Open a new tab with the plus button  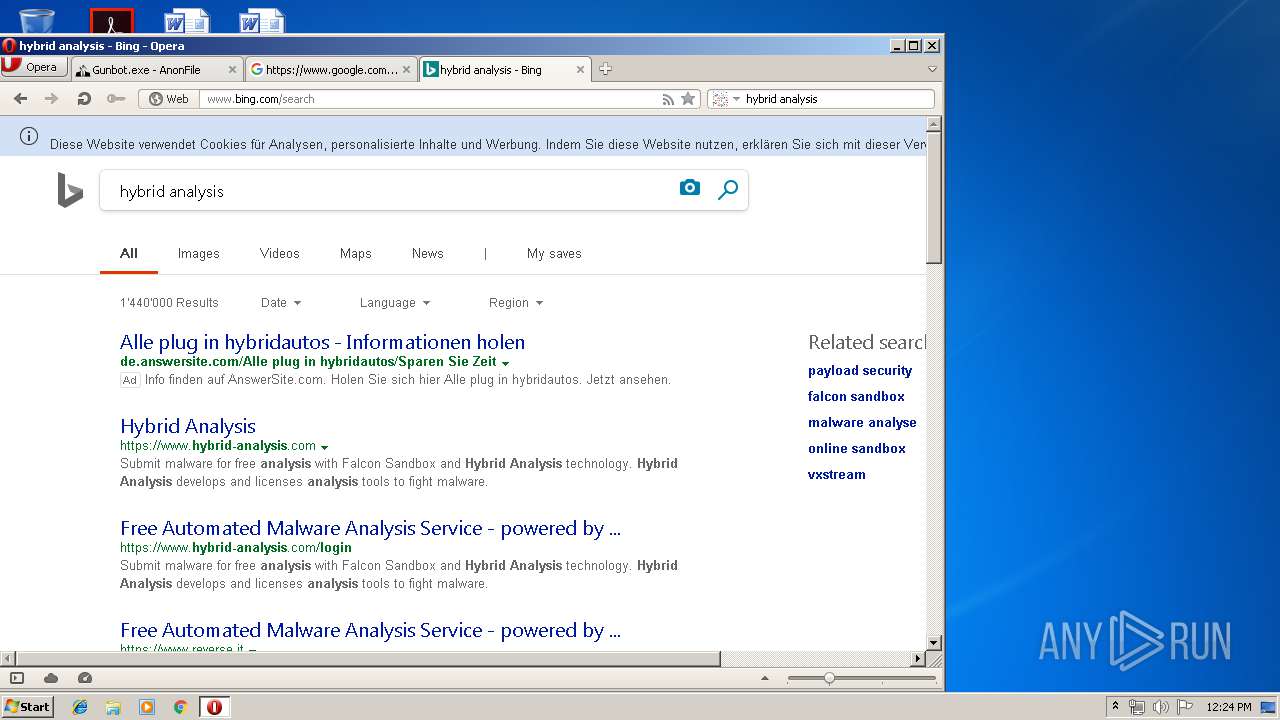pos(605,69)
